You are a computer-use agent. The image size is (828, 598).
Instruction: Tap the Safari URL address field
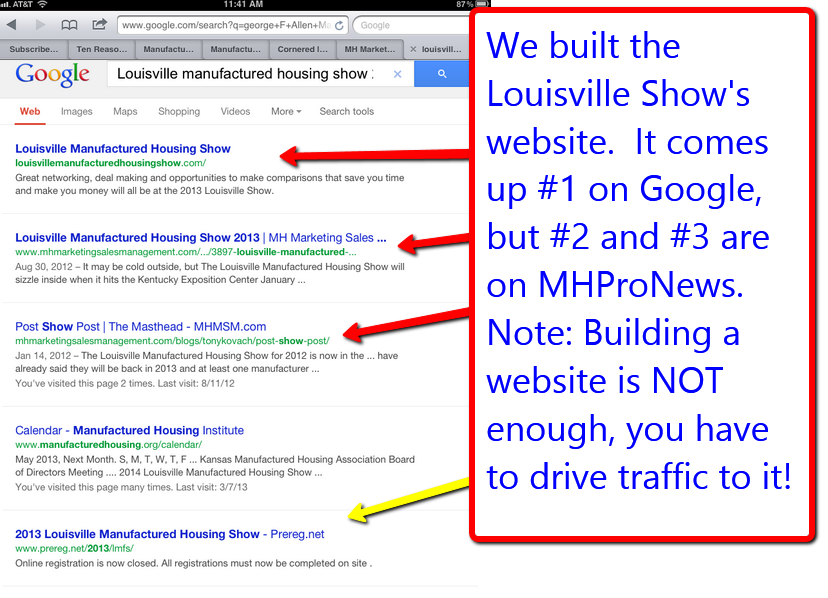(x=233, y=25)
